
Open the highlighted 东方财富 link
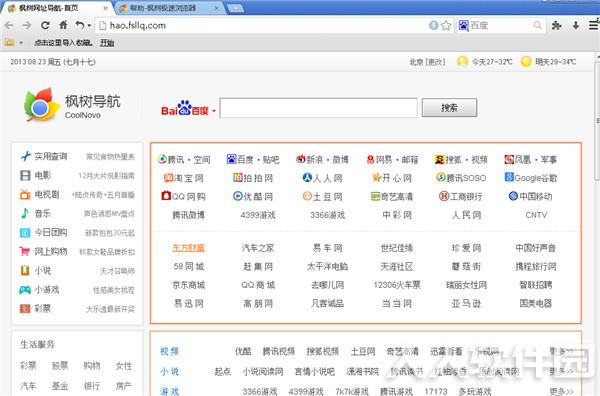coord(188,248)
